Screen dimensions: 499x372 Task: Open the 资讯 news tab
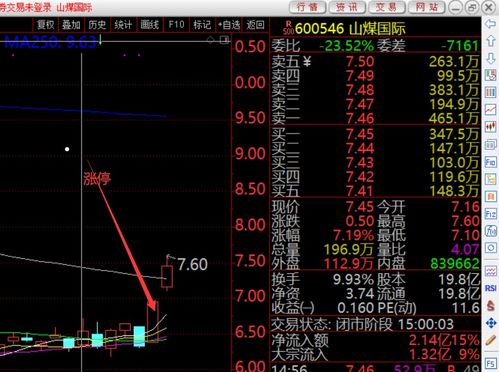click(x=347, y=7)
